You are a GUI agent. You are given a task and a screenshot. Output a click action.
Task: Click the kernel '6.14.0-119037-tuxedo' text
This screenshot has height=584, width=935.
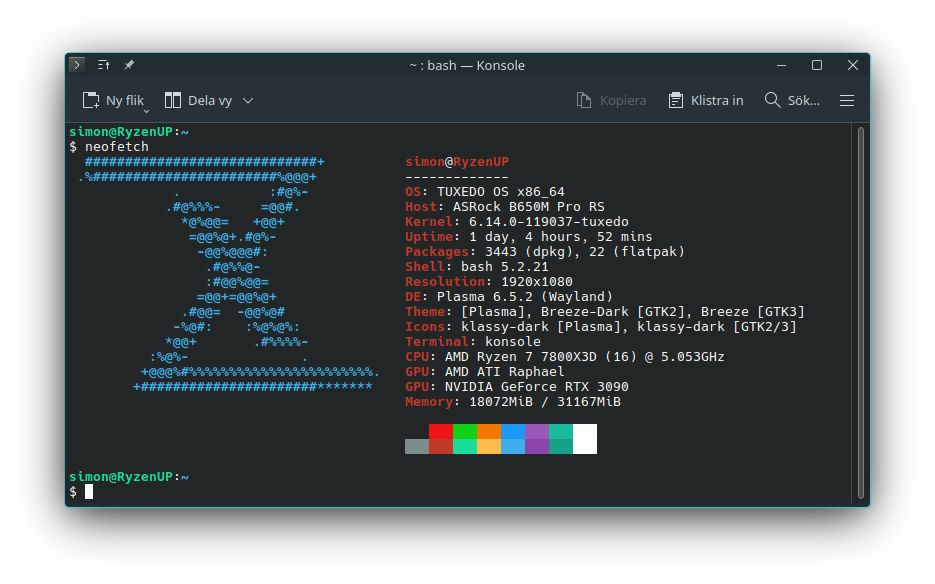click(549, 221)
